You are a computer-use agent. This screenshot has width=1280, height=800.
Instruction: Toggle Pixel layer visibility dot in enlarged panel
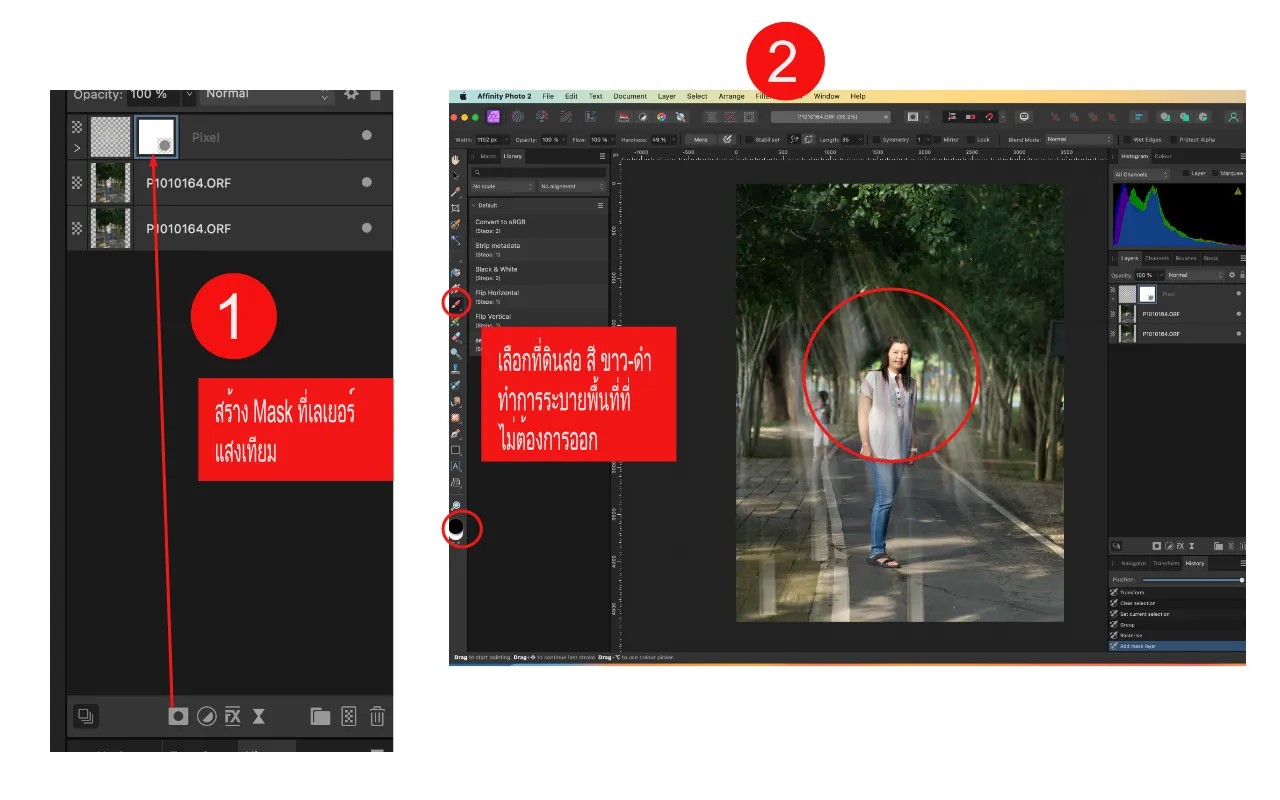pyautogui.click(x=367, y=136)
